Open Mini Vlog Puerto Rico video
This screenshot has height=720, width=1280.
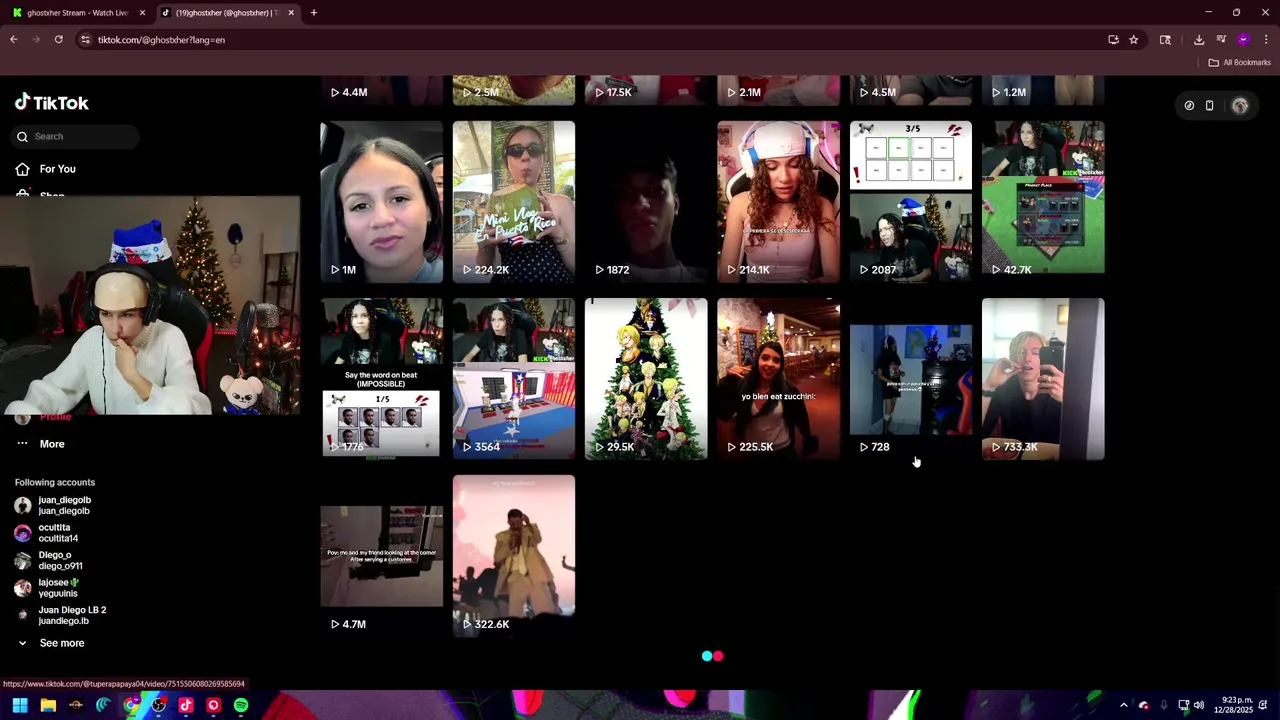tap(514, 202)
